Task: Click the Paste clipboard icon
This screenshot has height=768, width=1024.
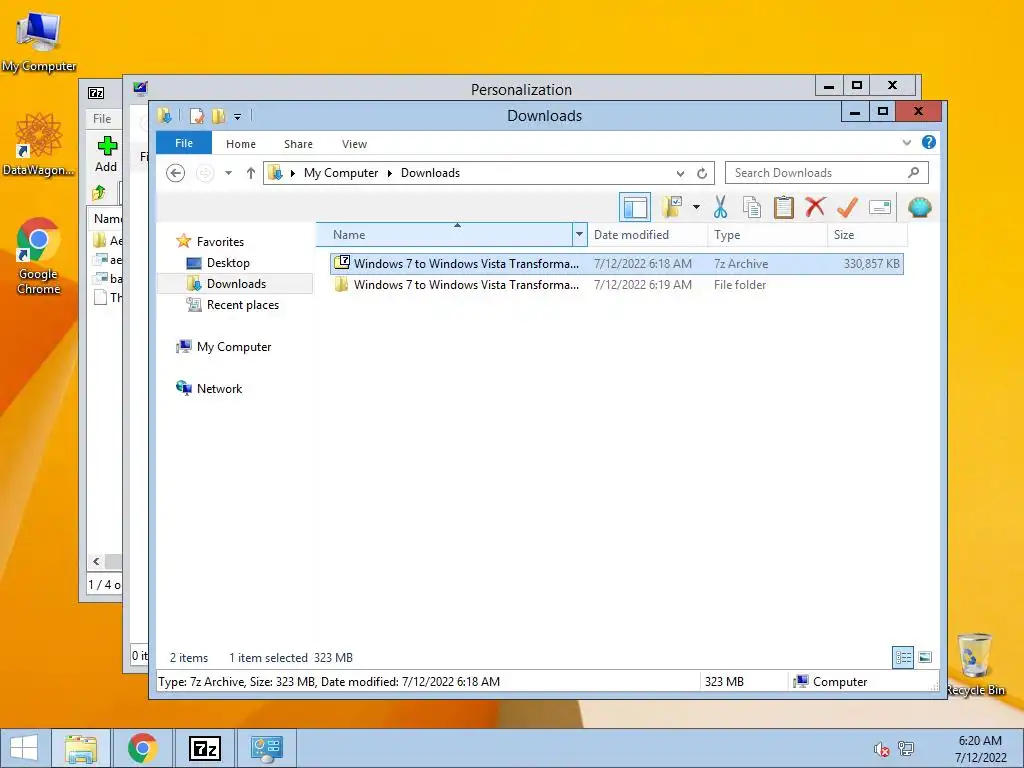Action: click(x=784, y=208)
